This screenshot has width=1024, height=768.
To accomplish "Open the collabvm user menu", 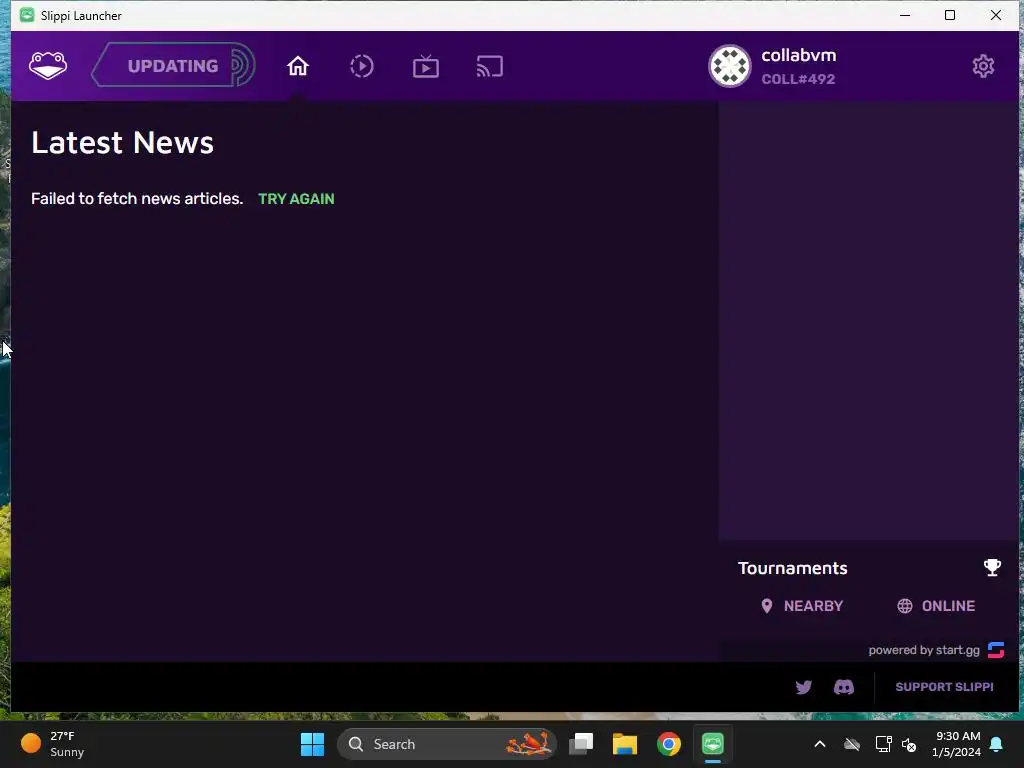I will tap(773, 66).
